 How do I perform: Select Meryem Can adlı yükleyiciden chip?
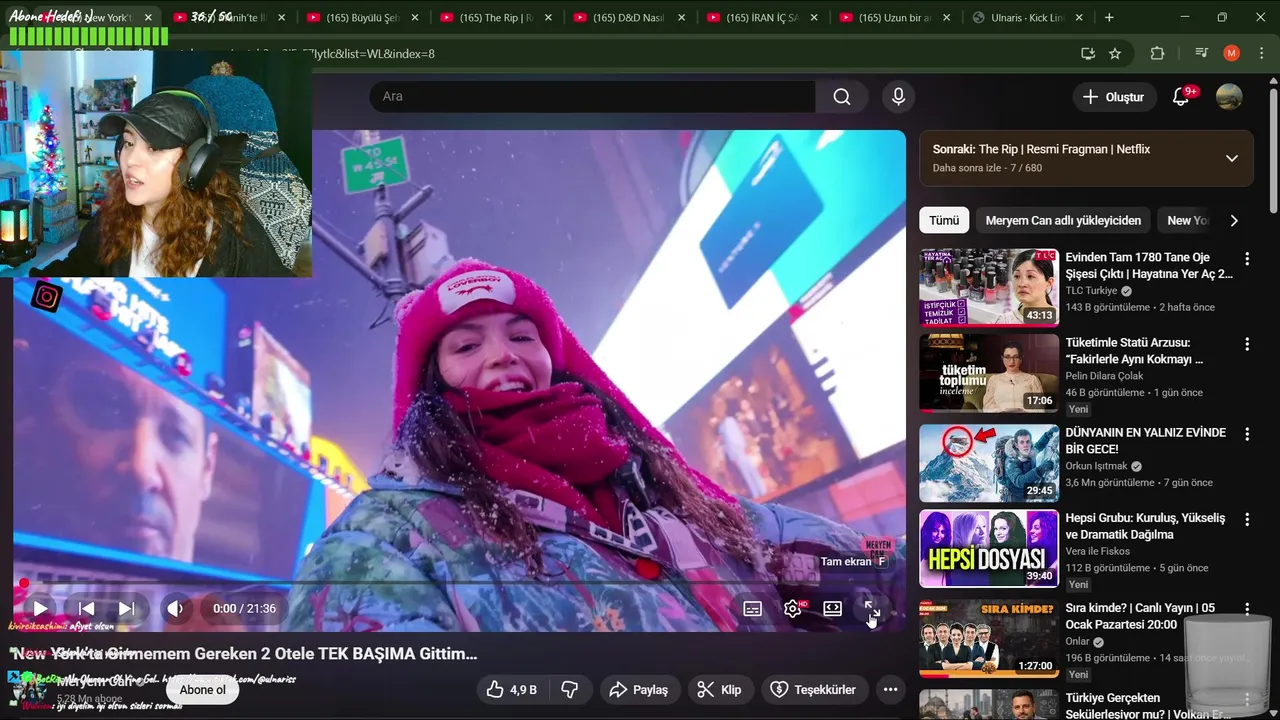point(1063,220)
